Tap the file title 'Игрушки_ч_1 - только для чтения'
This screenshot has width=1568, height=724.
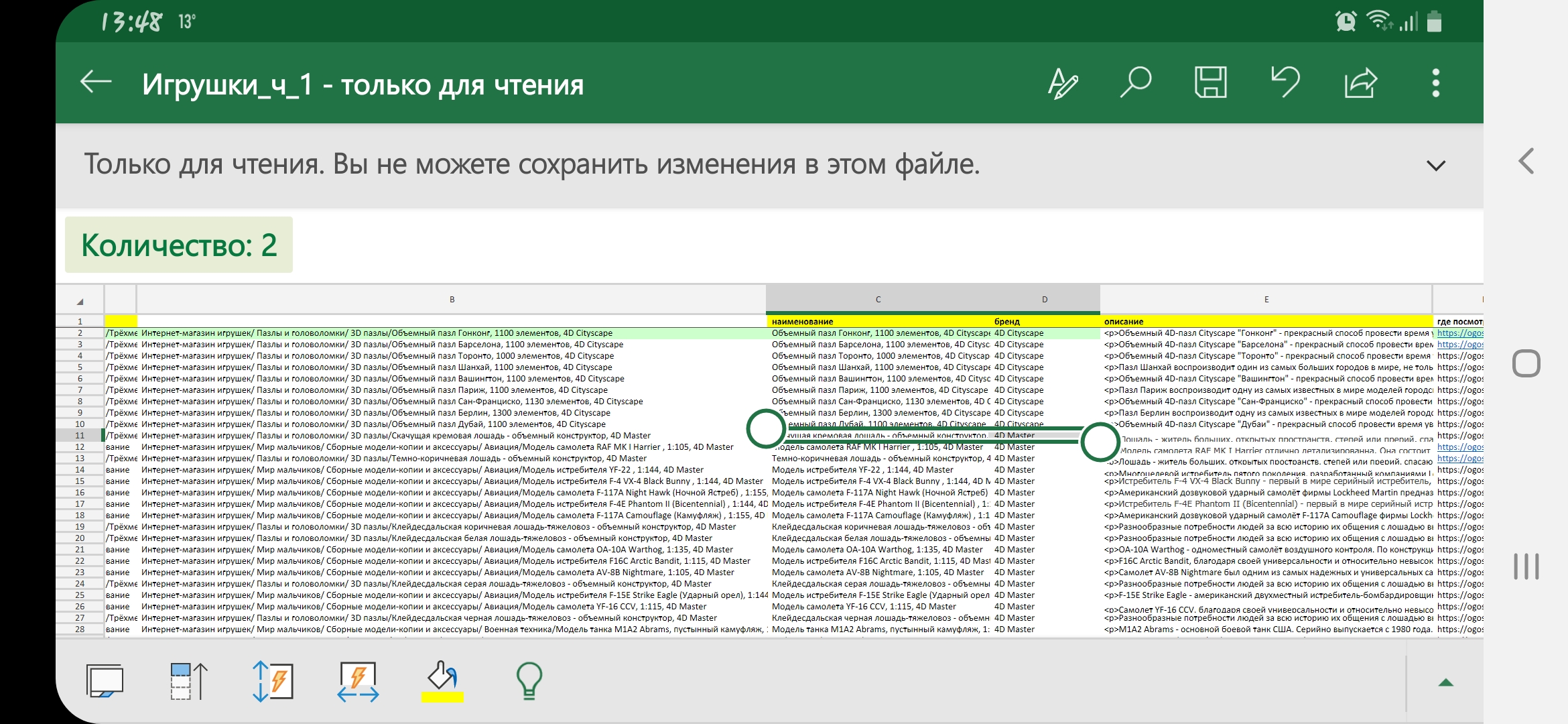(363, 84)
